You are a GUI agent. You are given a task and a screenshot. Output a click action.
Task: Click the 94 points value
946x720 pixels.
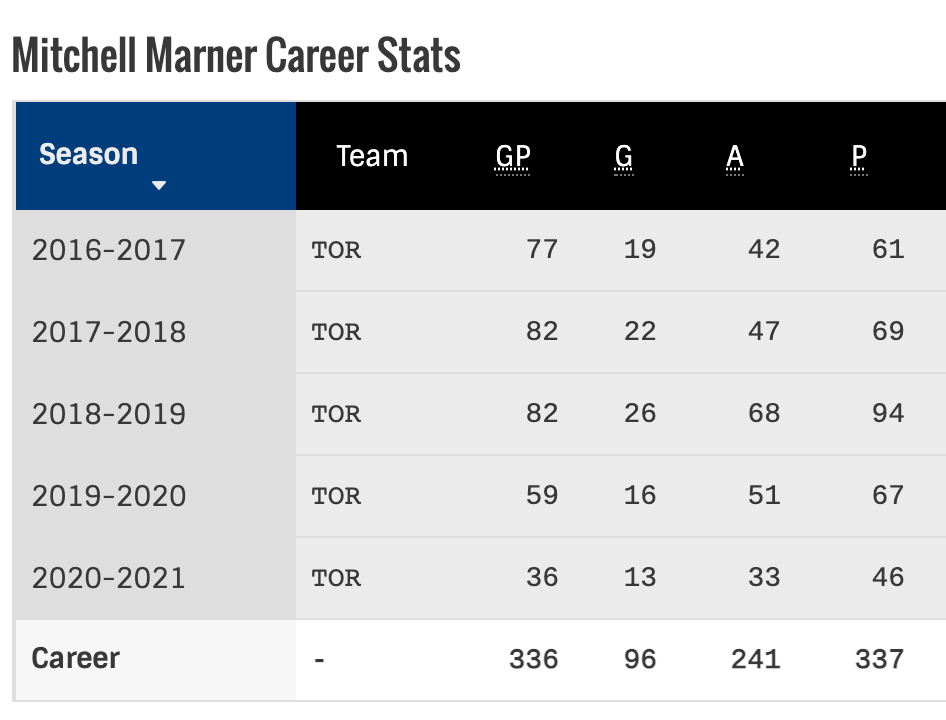click(x=887, y=413)
